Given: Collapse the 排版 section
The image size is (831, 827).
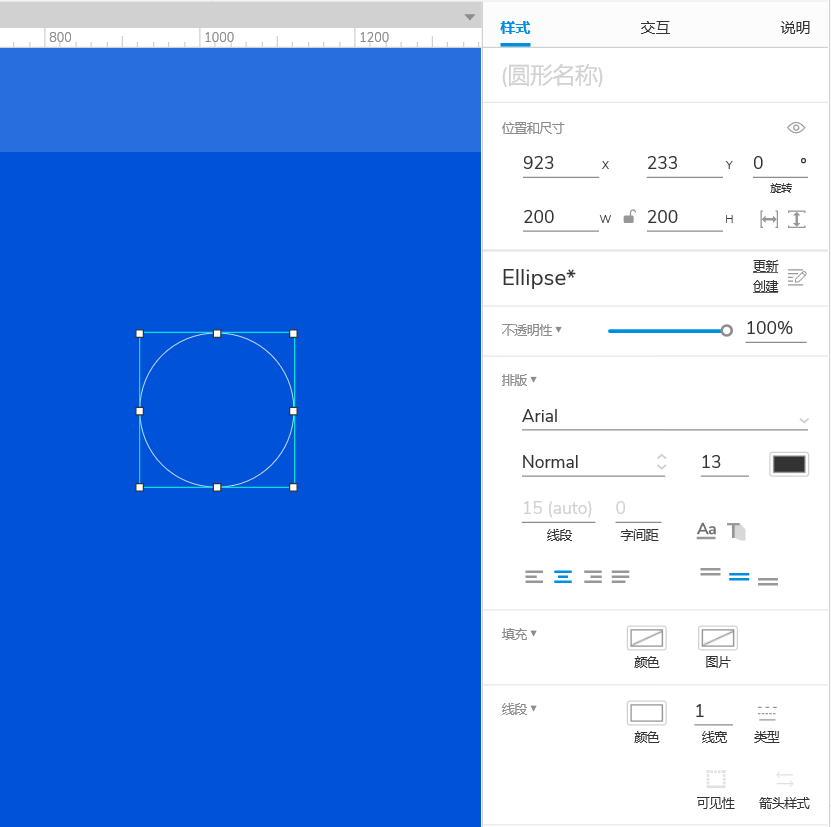Looking at the screenshot, I should pyautogui.click(x=519, y=380).
